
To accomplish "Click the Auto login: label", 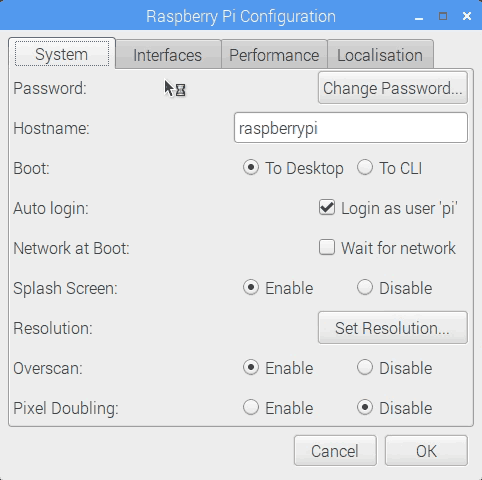I will click(51, 208).
